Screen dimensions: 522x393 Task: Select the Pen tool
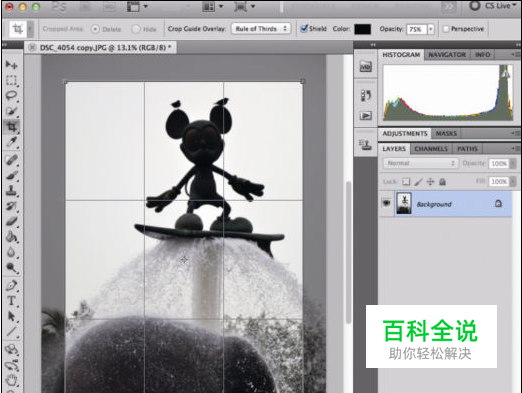11,285
